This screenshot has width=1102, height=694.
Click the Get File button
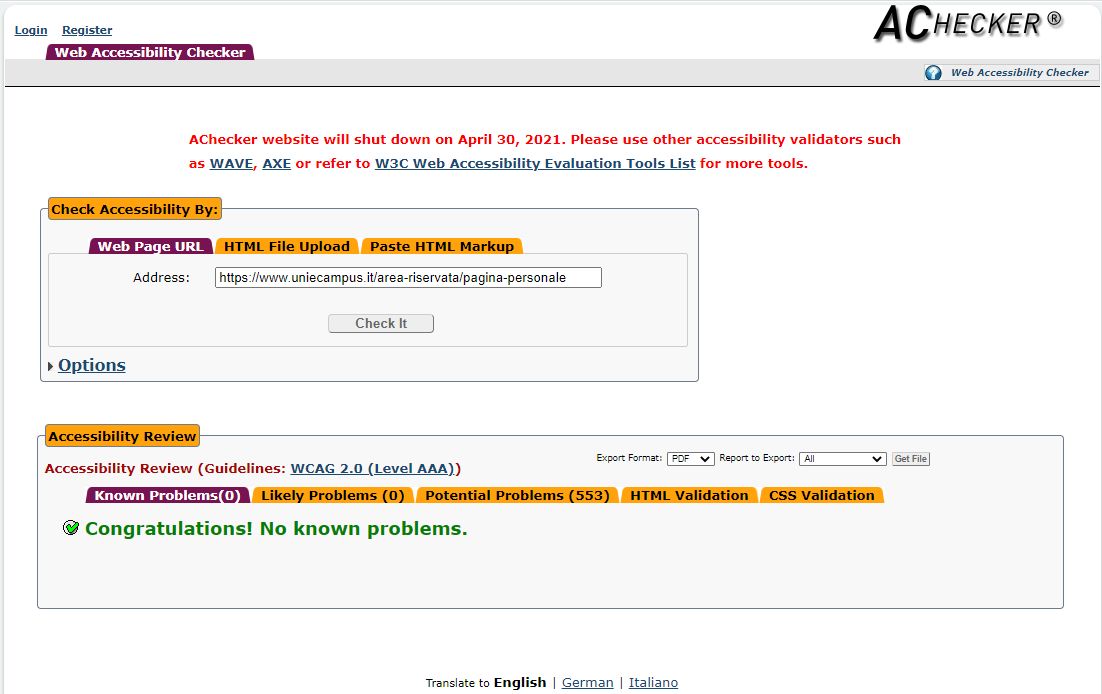910,459
